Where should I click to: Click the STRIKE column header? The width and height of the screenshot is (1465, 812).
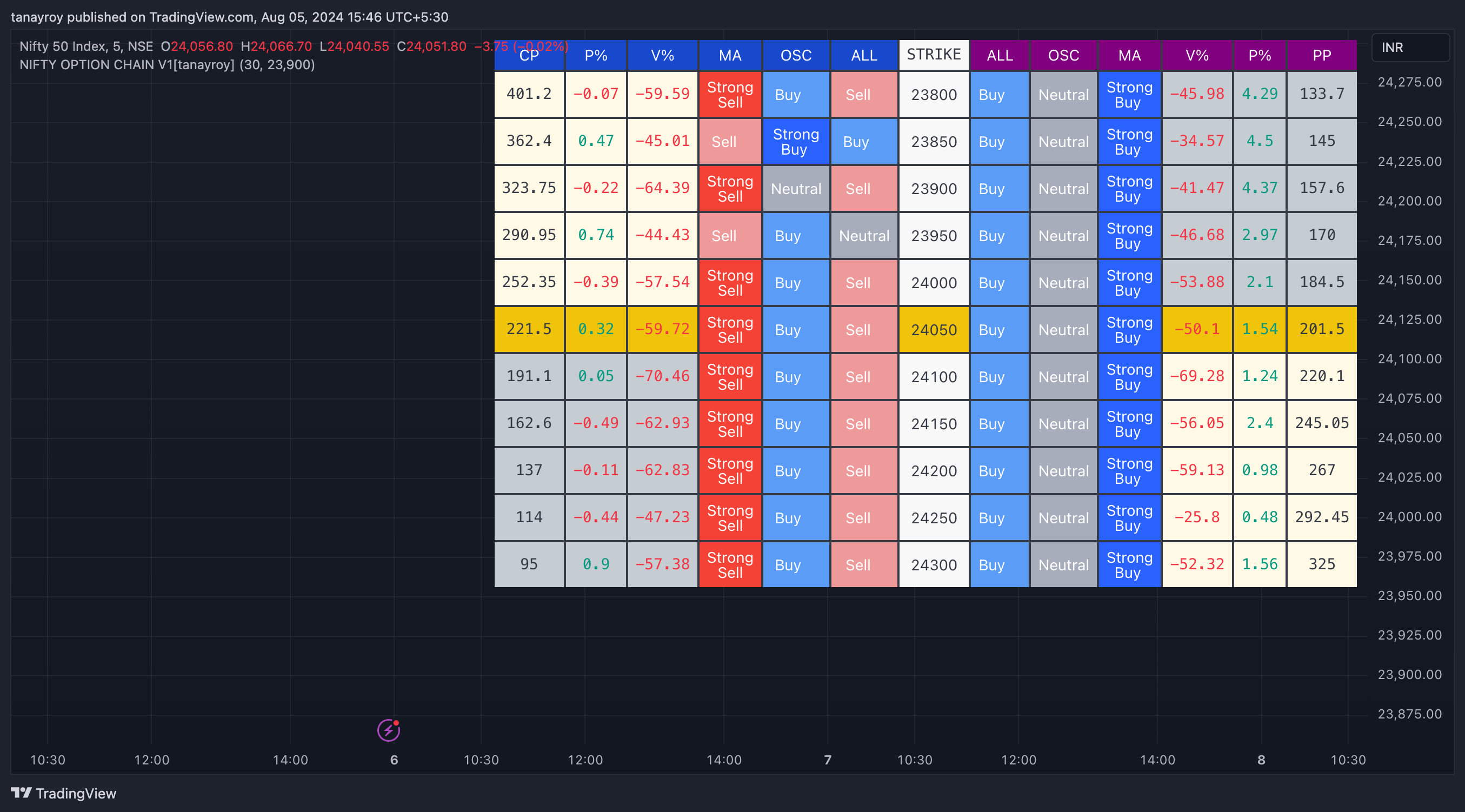click(x=934, y=55)
